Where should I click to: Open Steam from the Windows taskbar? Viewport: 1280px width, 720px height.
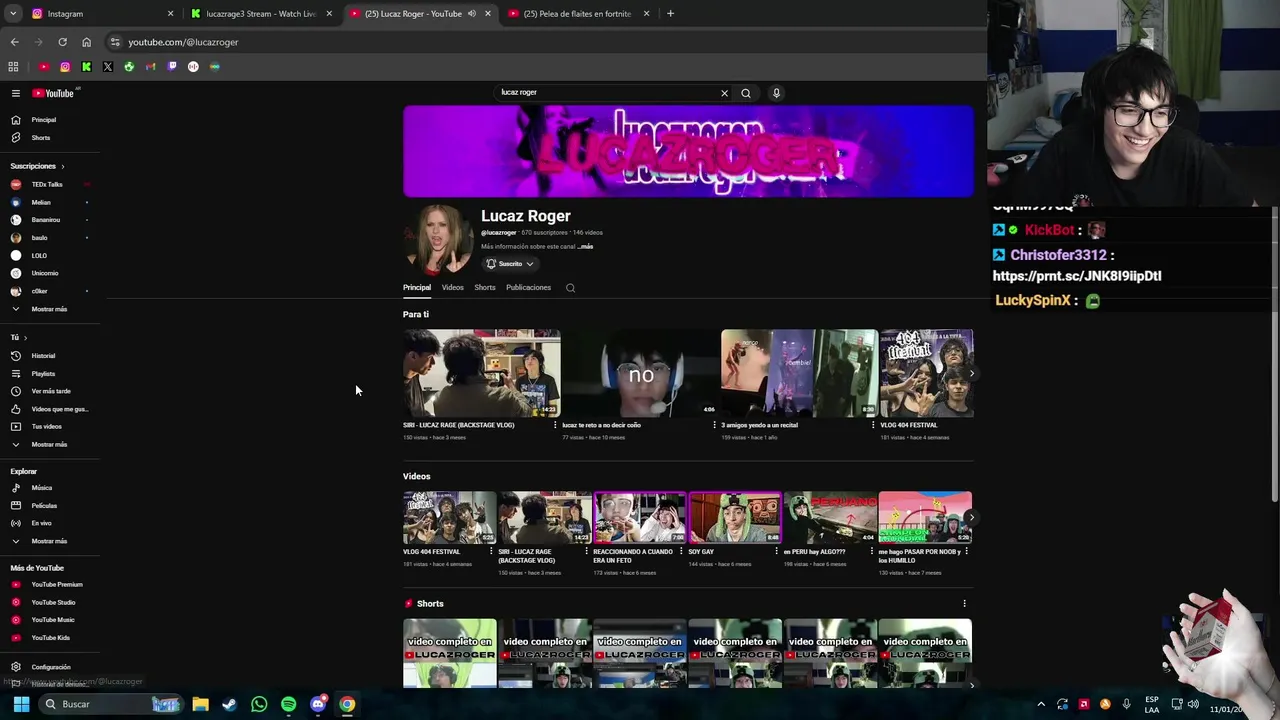click(229, 704)
